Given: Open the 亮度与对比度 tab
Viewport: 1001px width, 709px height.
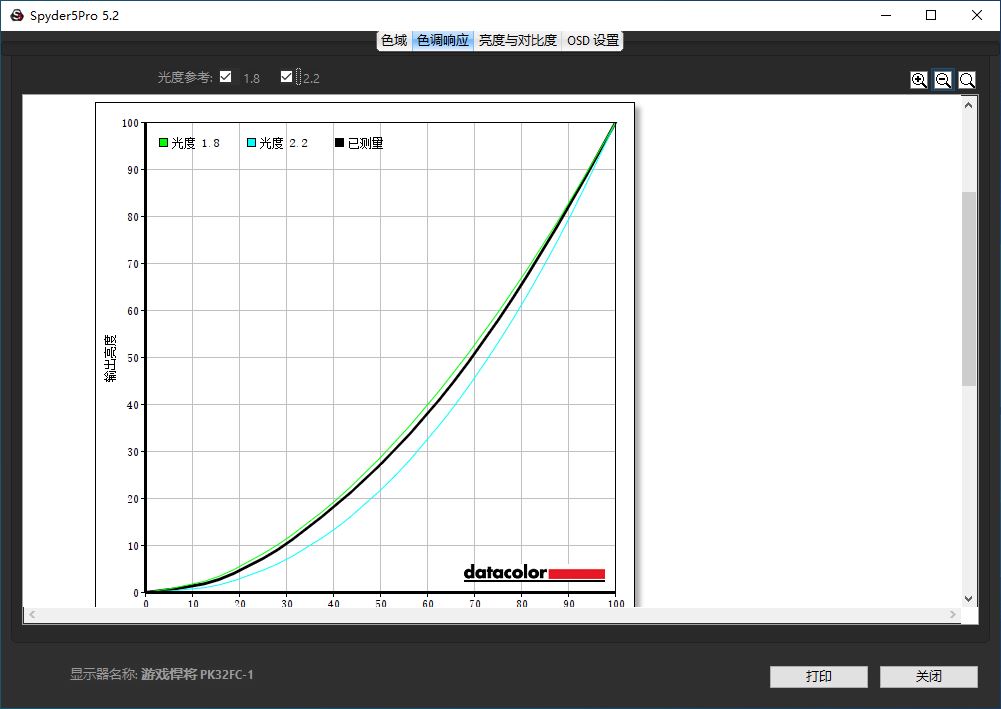Looking at the screenshot, I should (x=517, y=41).
